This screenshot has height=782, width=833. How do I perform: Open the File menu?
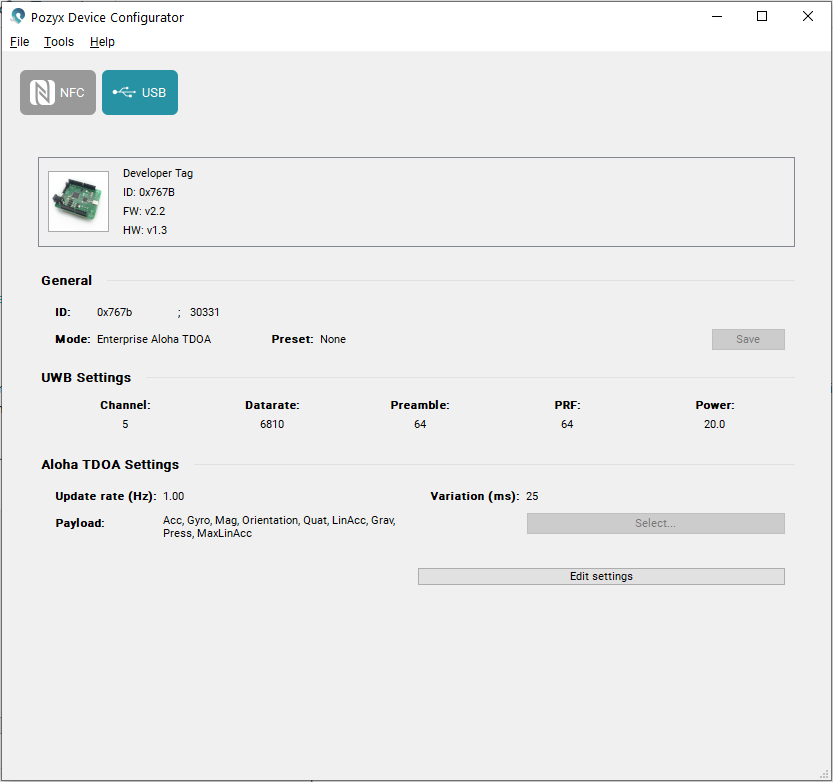20,42
